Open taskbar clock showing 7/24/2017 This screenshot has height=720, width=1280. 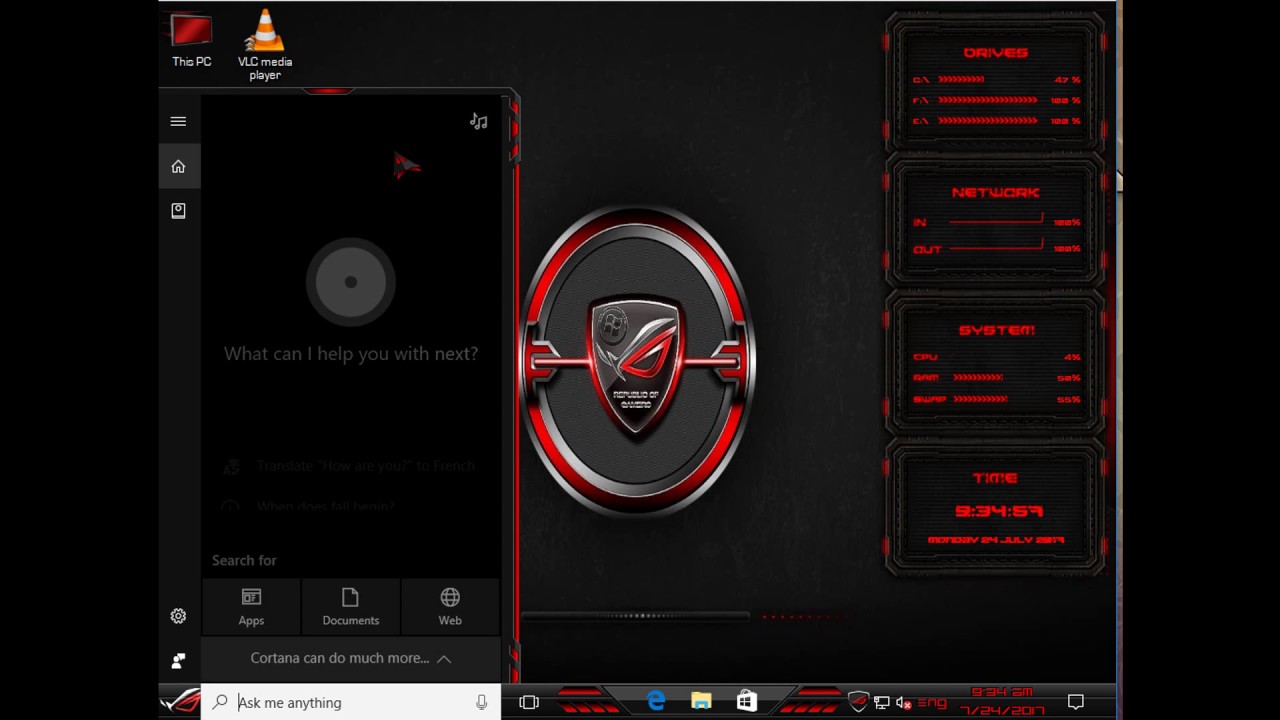coord(1003,701)
